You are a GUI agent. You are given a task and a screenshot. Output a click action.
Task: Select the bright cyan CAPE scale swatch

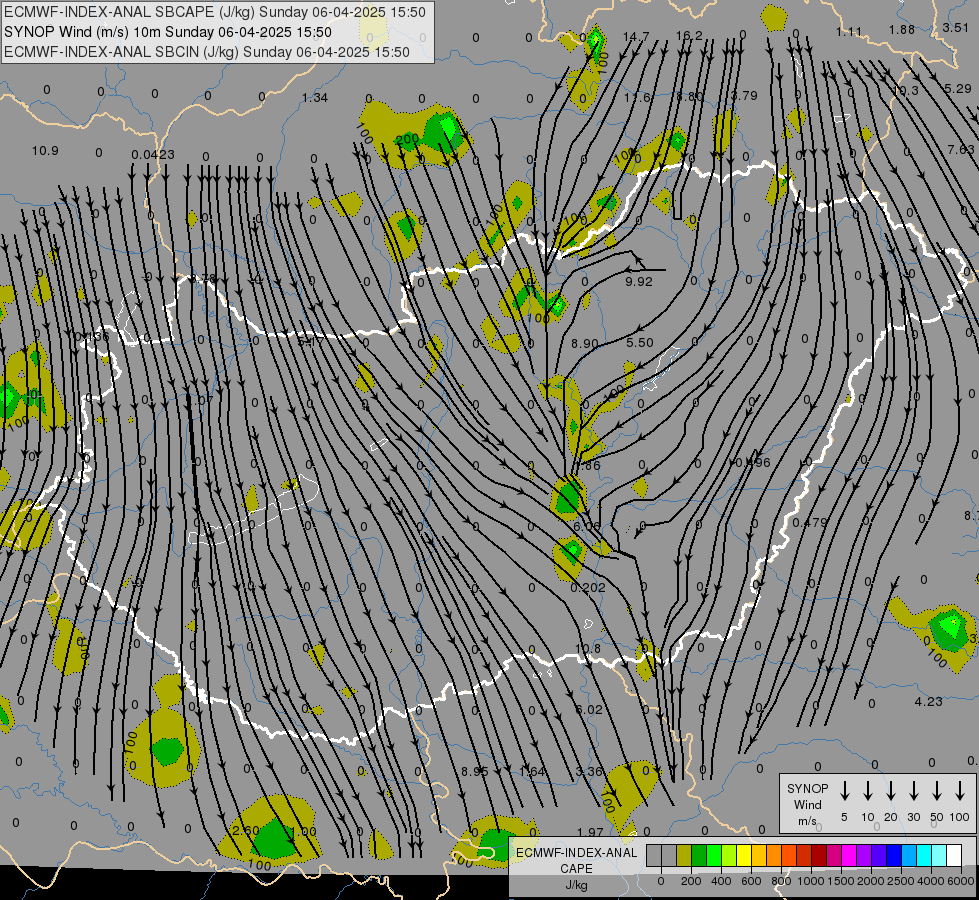point(923,855)
